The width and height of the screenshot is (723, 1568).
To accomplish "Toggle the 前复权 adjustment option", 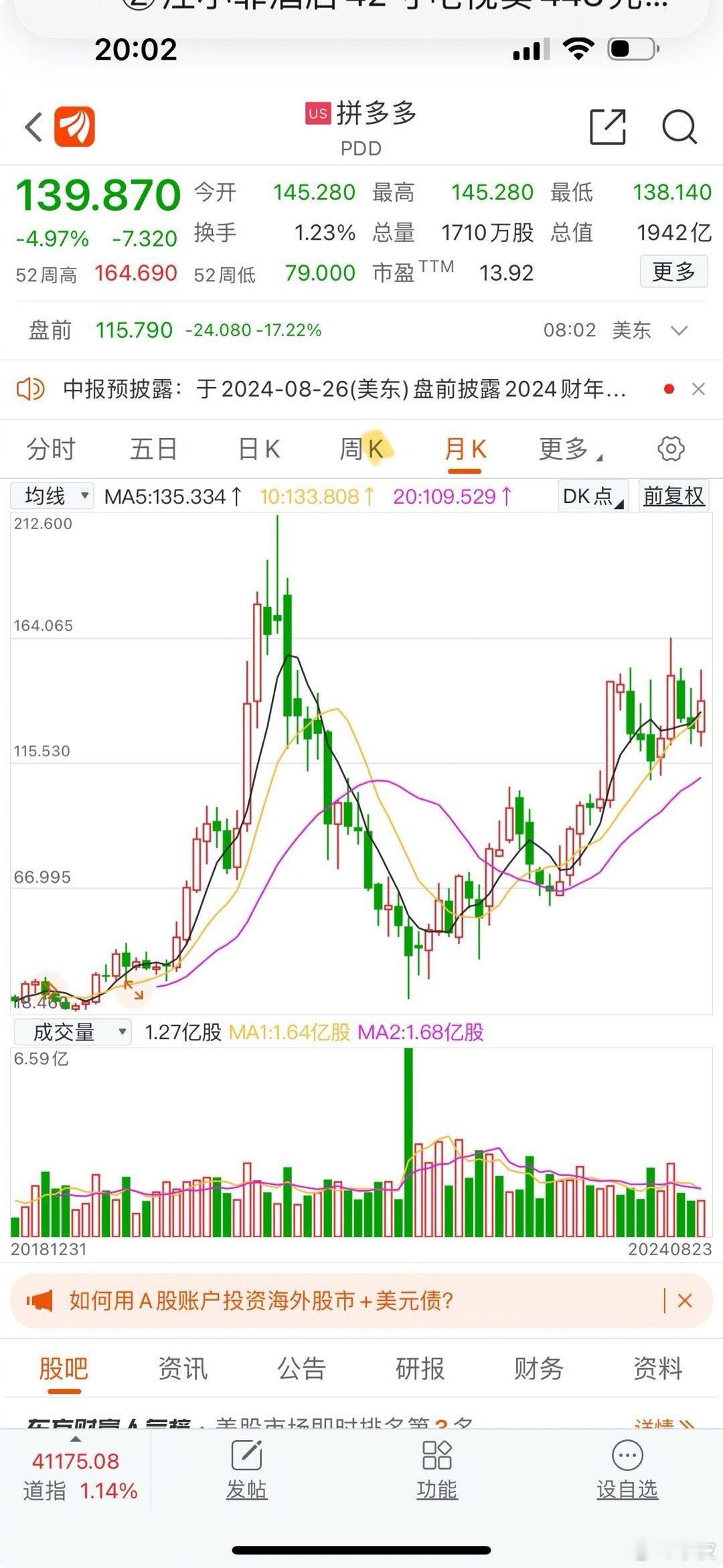I will 673,496.
